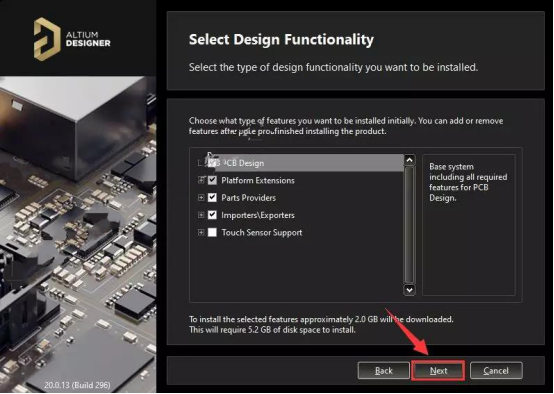Click the 'Select Design Functionality' heading
The height and width of the screenshot is (394, 554).
(281, 40)
